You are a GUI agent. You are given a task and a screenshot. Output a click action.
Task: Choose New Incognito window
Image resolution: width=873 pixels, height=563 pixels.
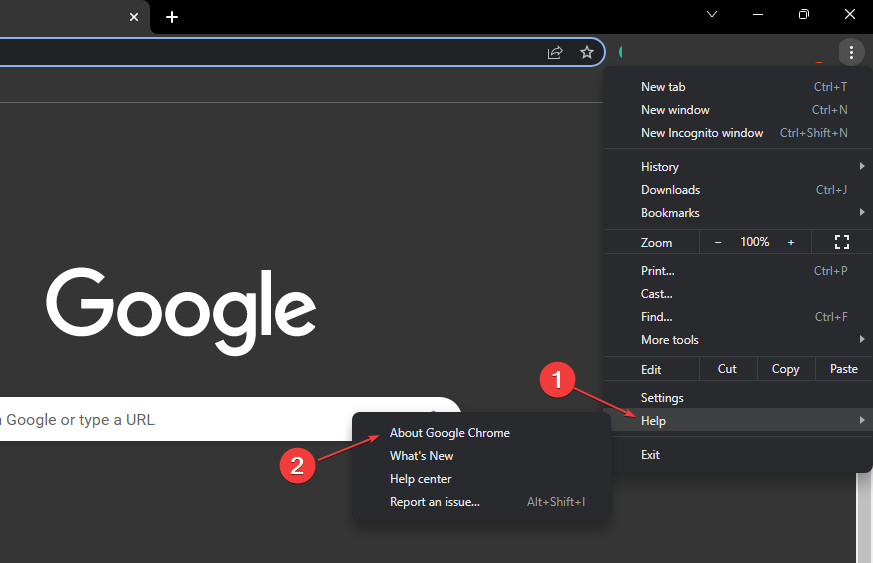pyautogui.click(x=702, y=133)
